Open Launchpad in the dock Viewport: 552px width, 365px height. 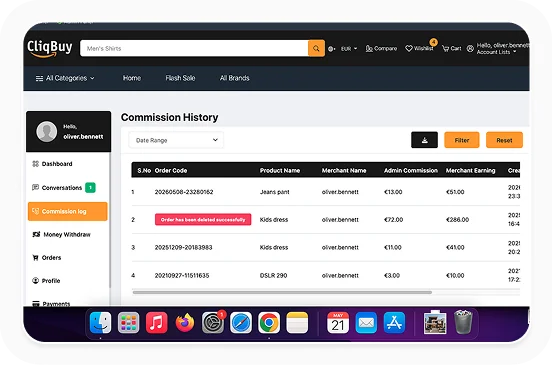(128, 322)
